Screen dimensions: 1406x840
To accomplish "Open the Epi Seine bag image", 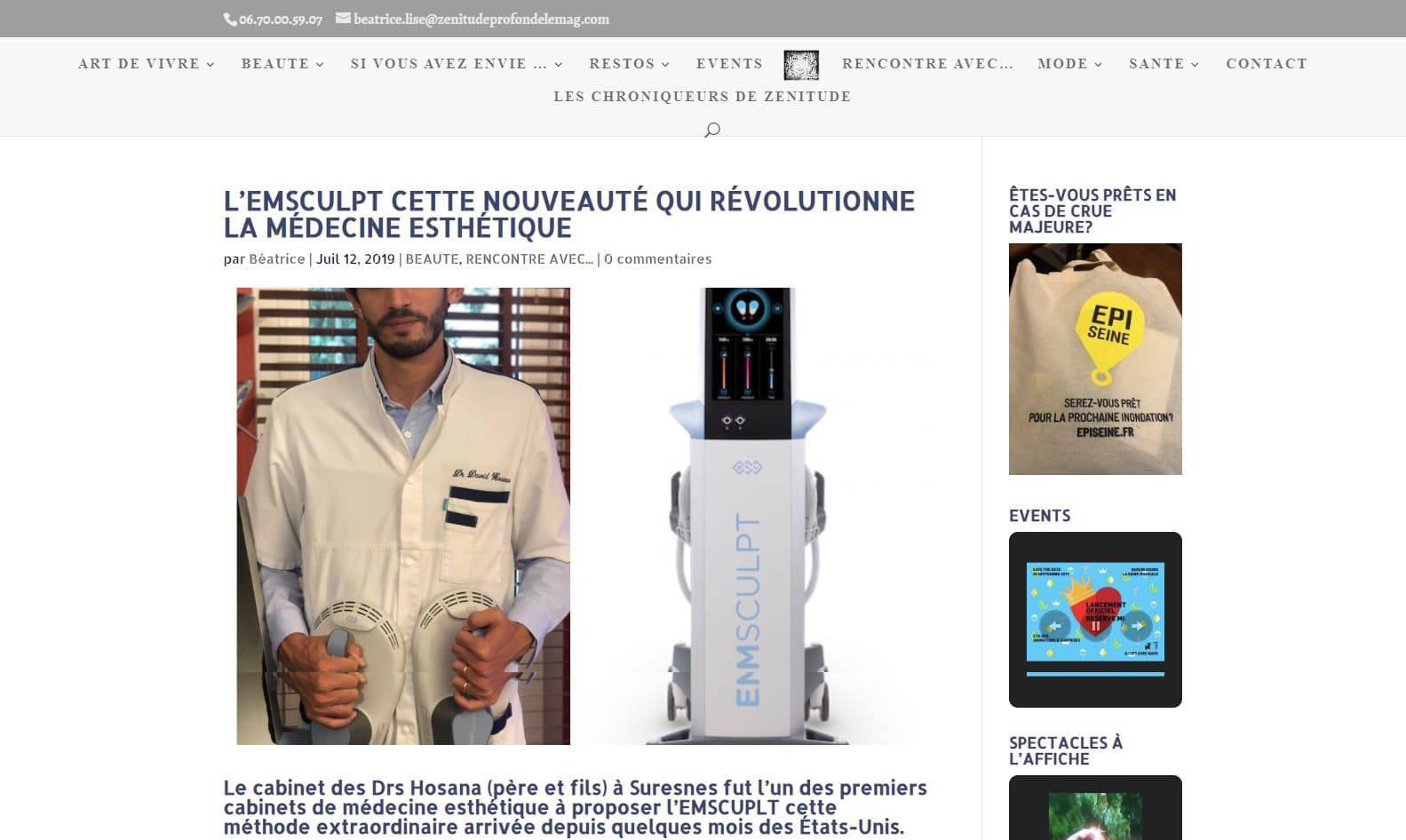I will [1095, 359].
